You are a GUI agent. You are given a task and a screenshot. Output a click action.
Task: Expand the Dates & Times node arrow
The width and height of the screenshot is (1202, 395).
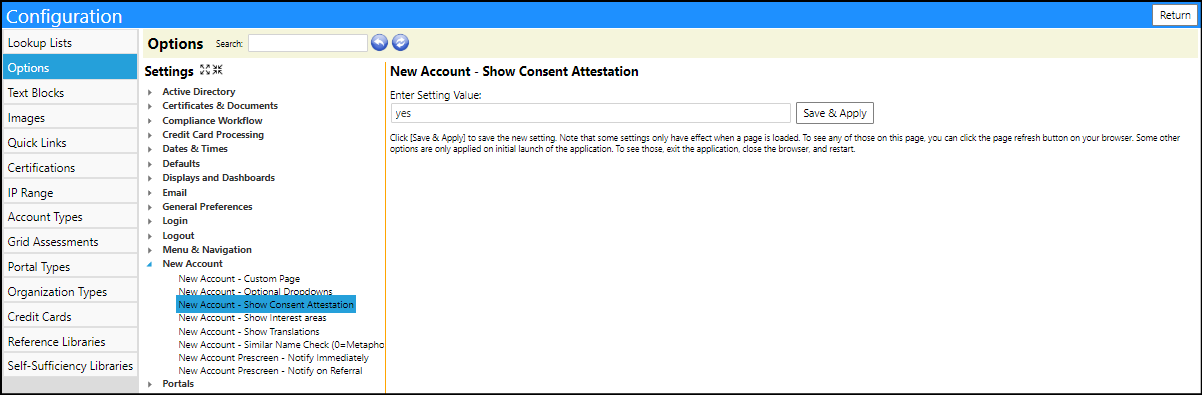[x=150, y=149]
